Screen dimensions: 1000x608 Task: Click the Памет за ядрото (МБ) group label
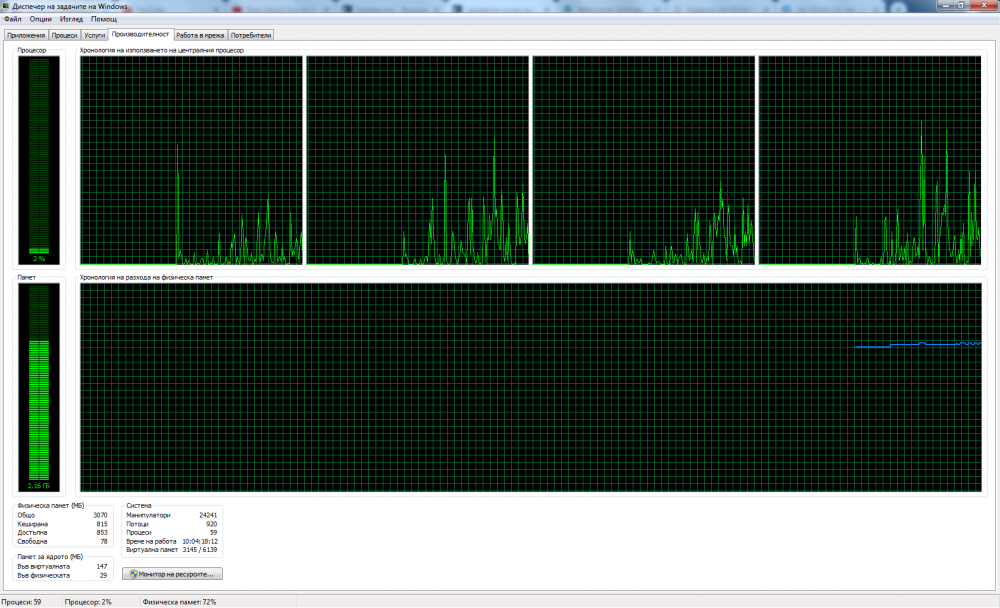click(x=50, y=556)
